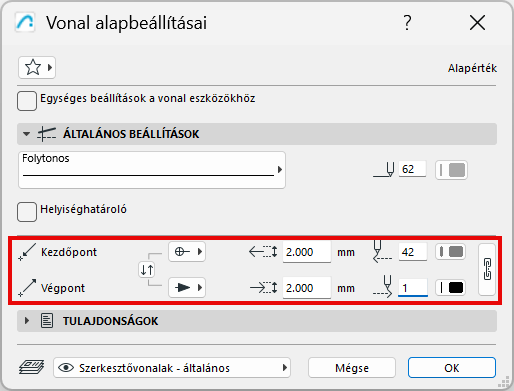Edit the Kezdőpont pen number 42
The image size is (514, 391).
click(413, 252)
